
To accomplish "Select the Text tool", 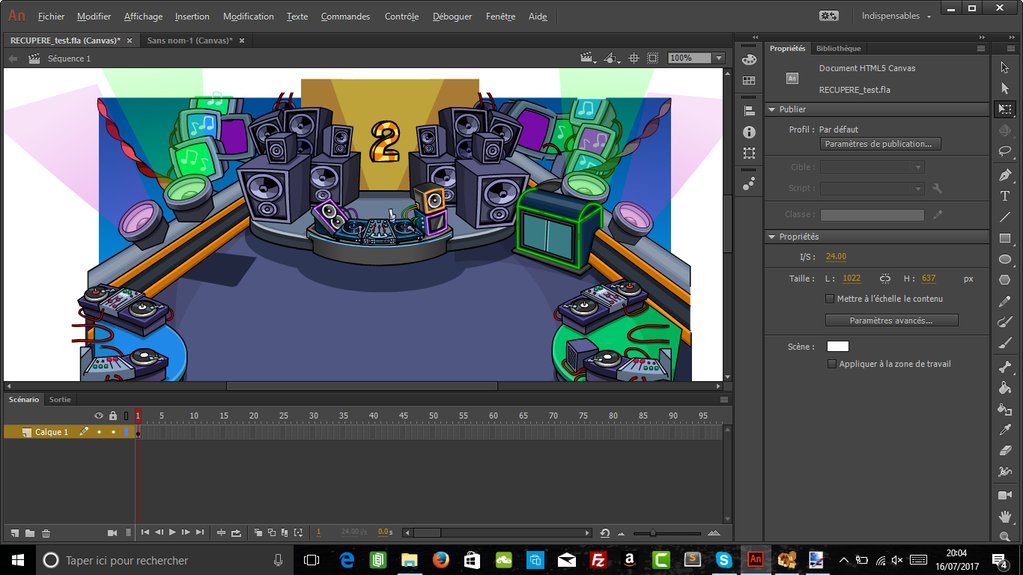I will [1005, 196].
